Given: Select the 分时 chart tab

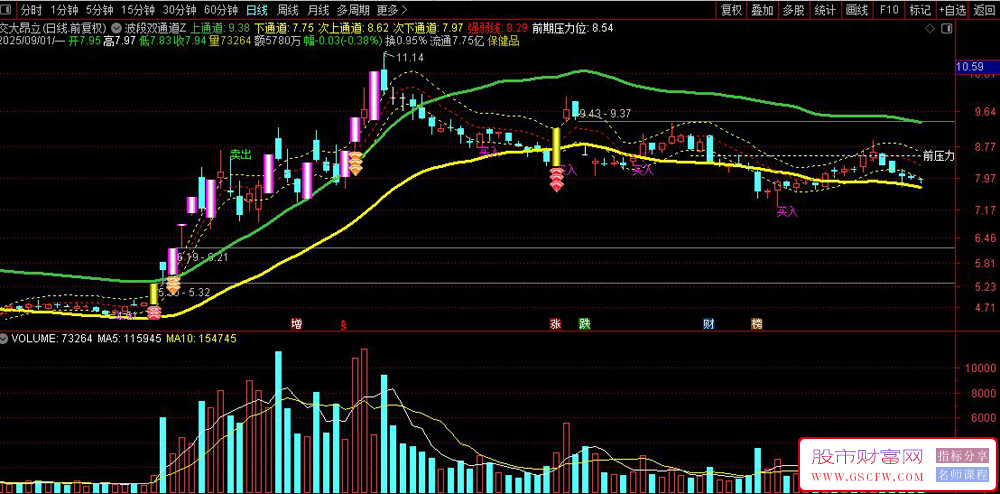Looking at the screenshot, I should tap(31, 10).
